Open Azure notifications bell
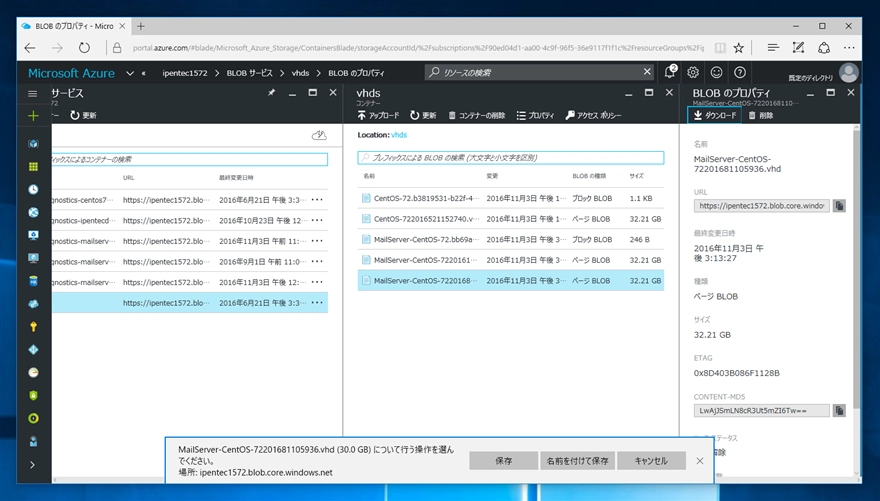The height and width of the screenshot is (501, 880). 670,72
